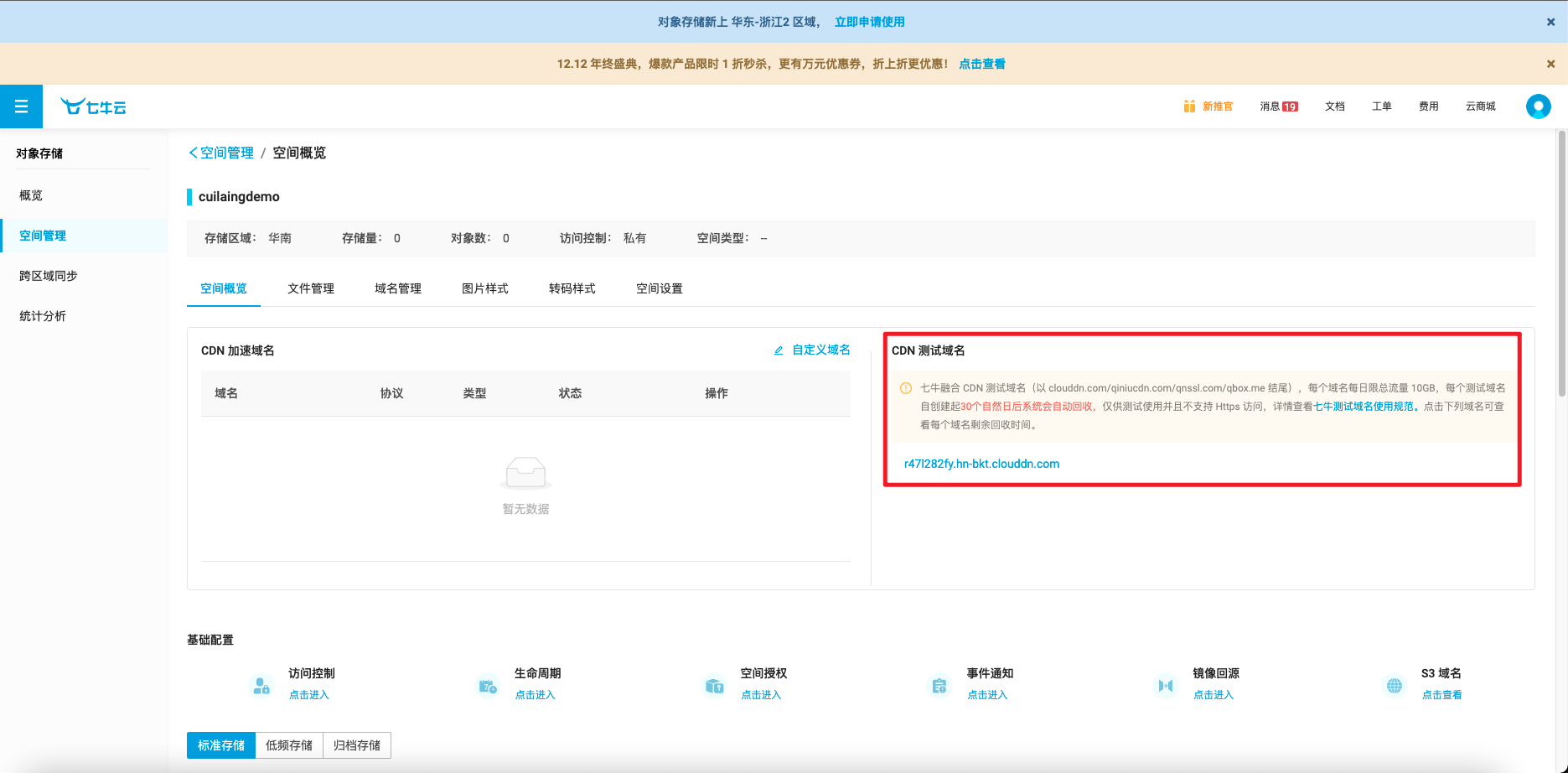Click the 事件通知 configuration icon
Image resolution: width=1568 pixels, height=773 pixels.
pos(939,686)
